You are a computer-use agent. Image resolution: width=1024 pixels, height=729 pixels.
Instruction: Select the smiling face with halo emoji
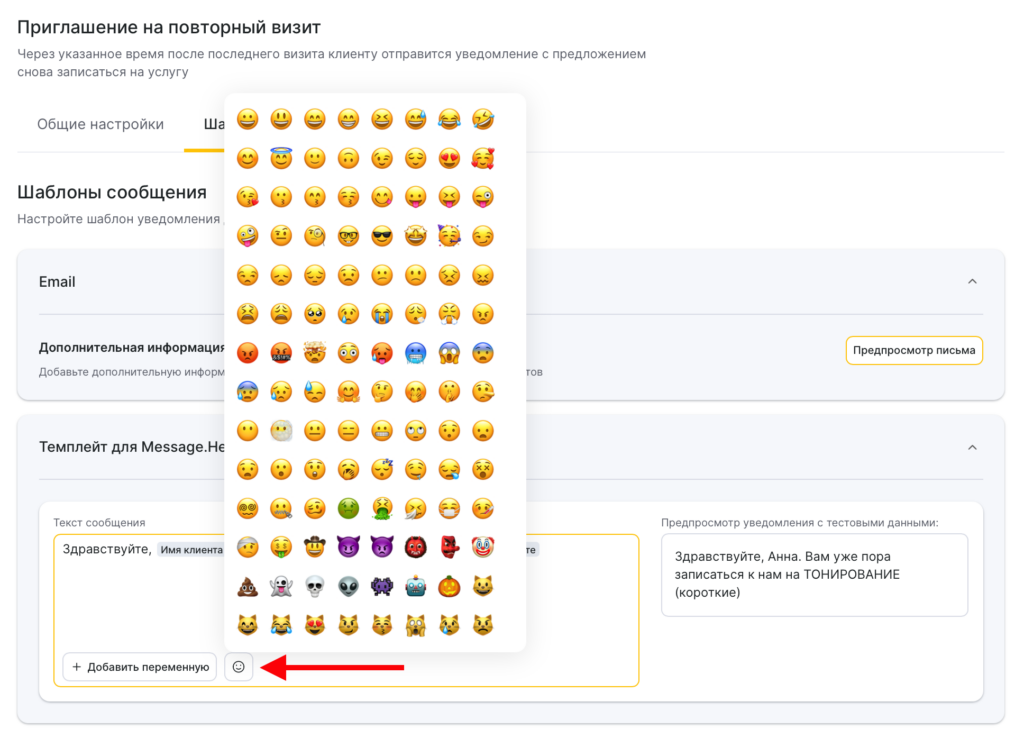[x=281, y=159]
